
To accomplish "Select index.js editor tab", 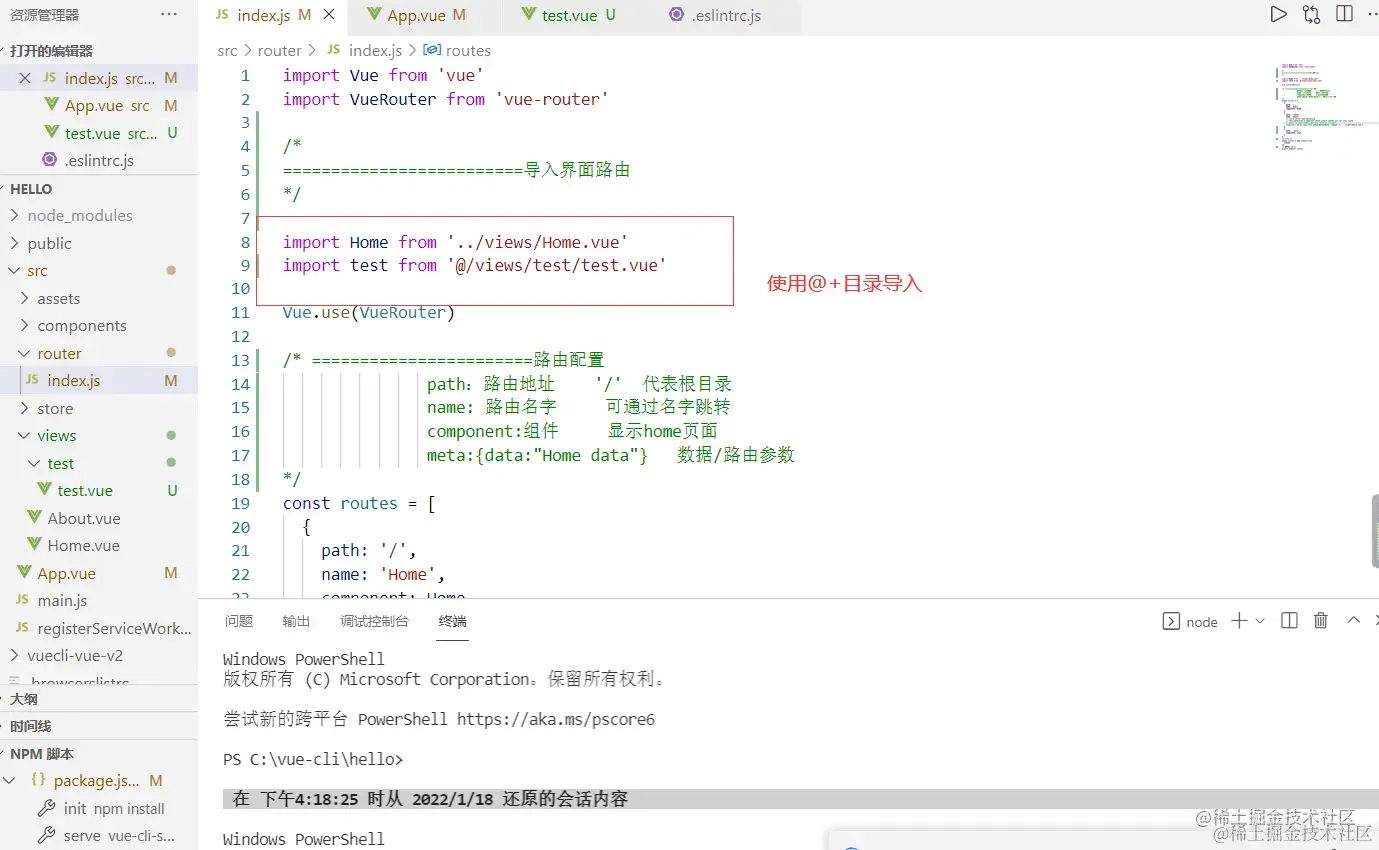I will (264, 15).
